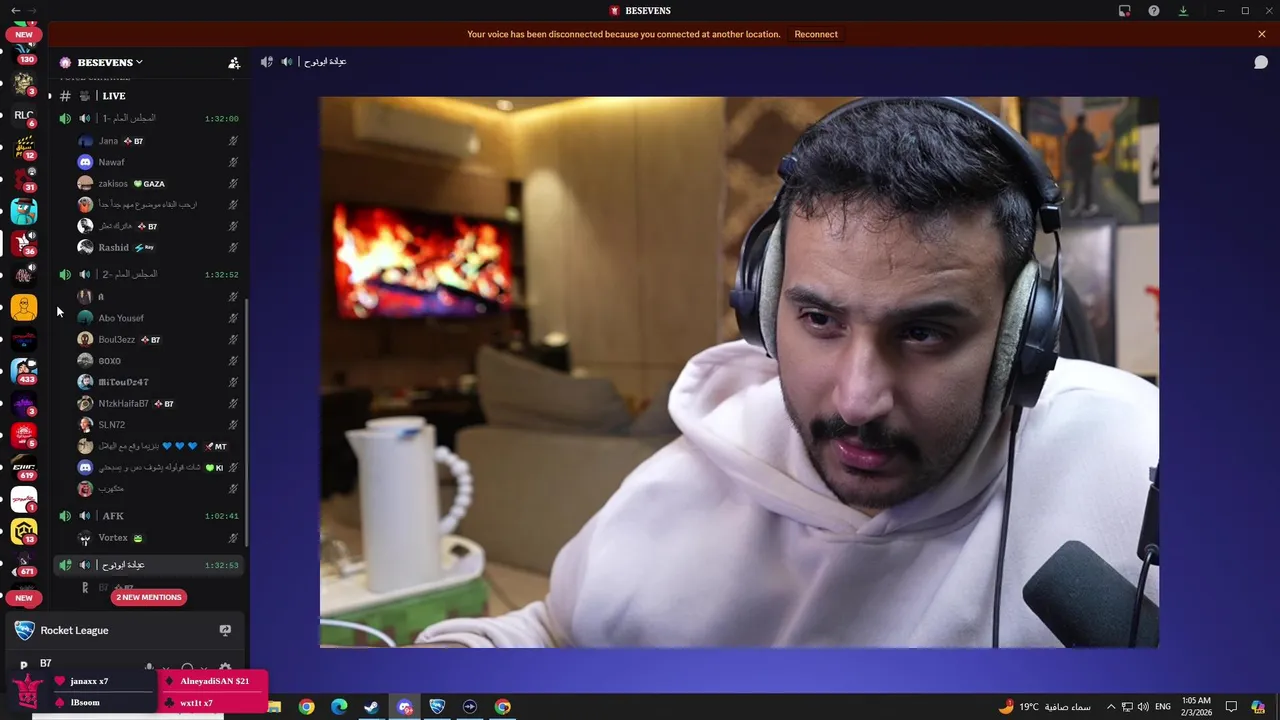This screenshot has width=1280, height=720.
Task: Click user Rashid in voice list
Action: pos(158,247)
